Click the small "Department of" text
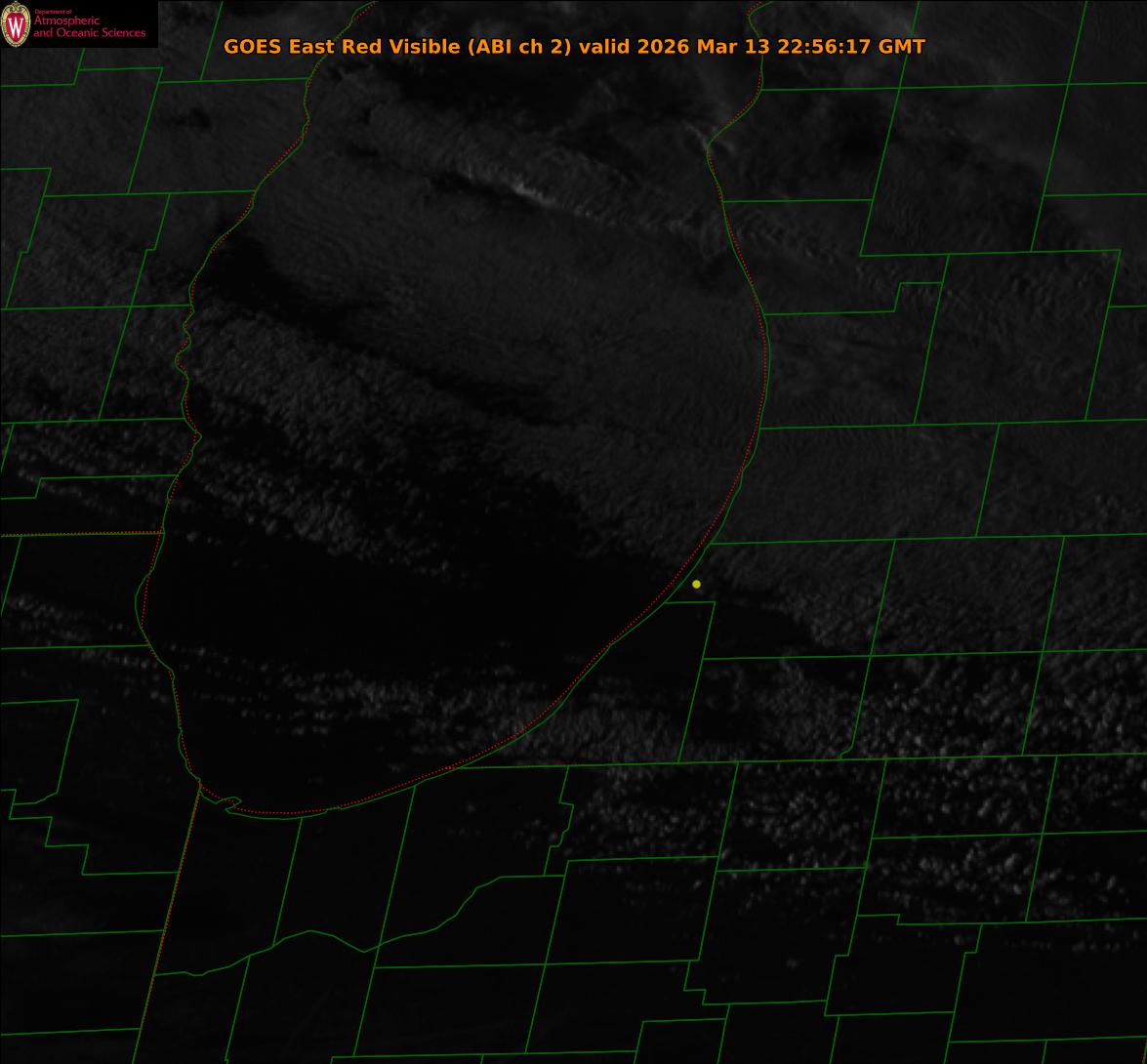 coord(52,11)
